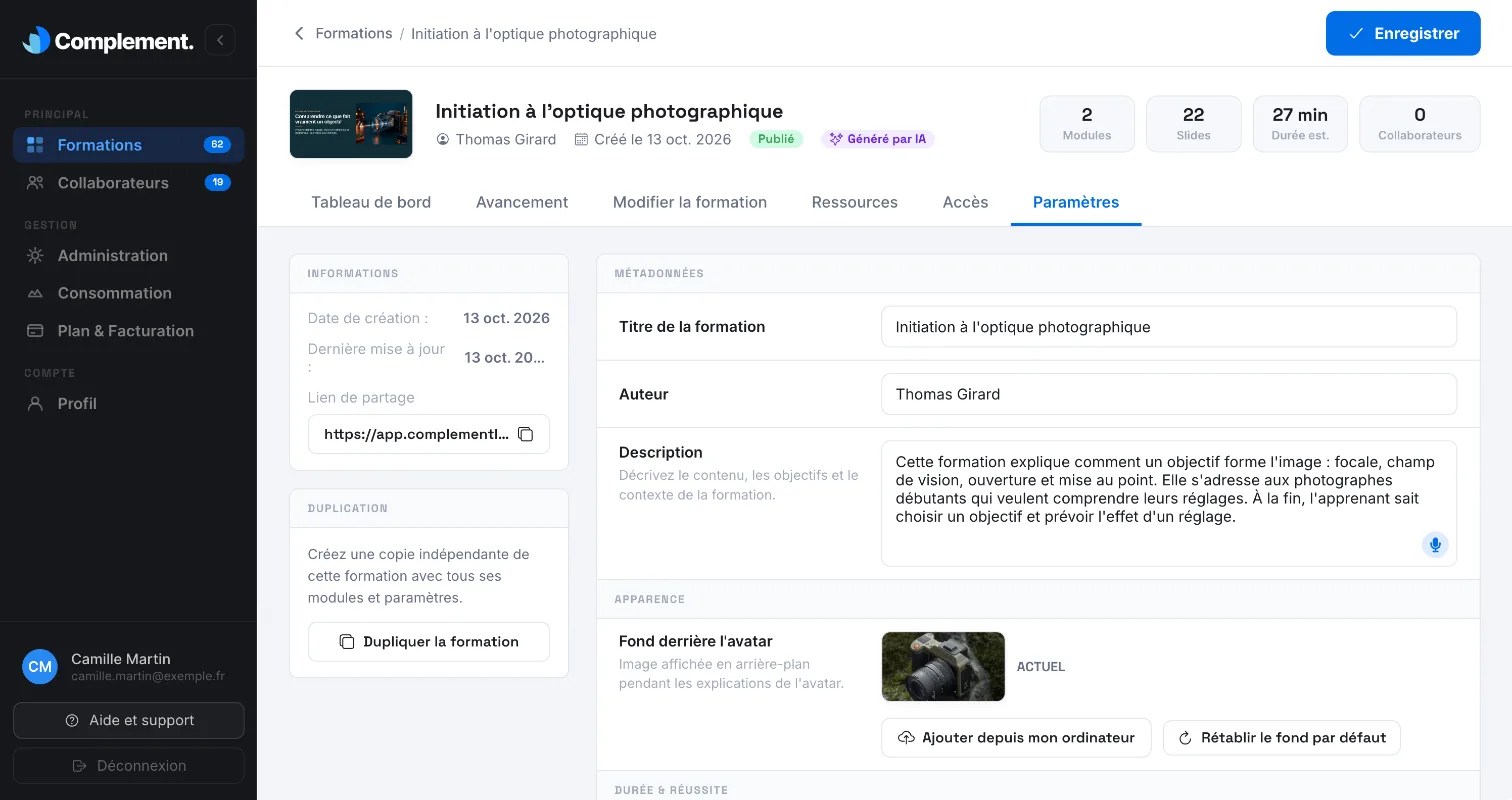Screen dimensions: 1512x800
Task: Click the Créé le 13 oct. 2026 text
Action: click(663, 139)
